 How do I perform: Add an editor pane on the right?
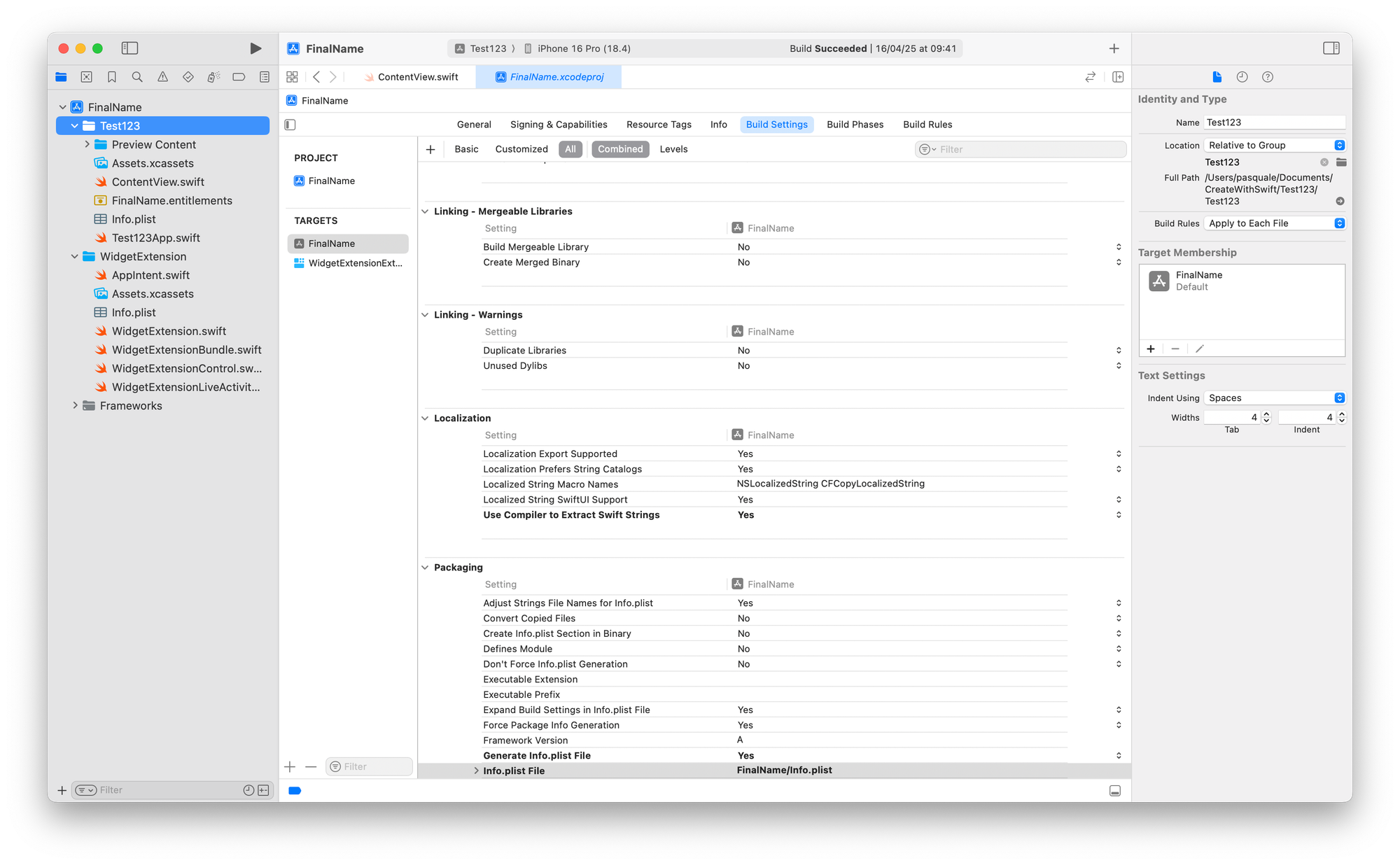[x=1118, y=77]
